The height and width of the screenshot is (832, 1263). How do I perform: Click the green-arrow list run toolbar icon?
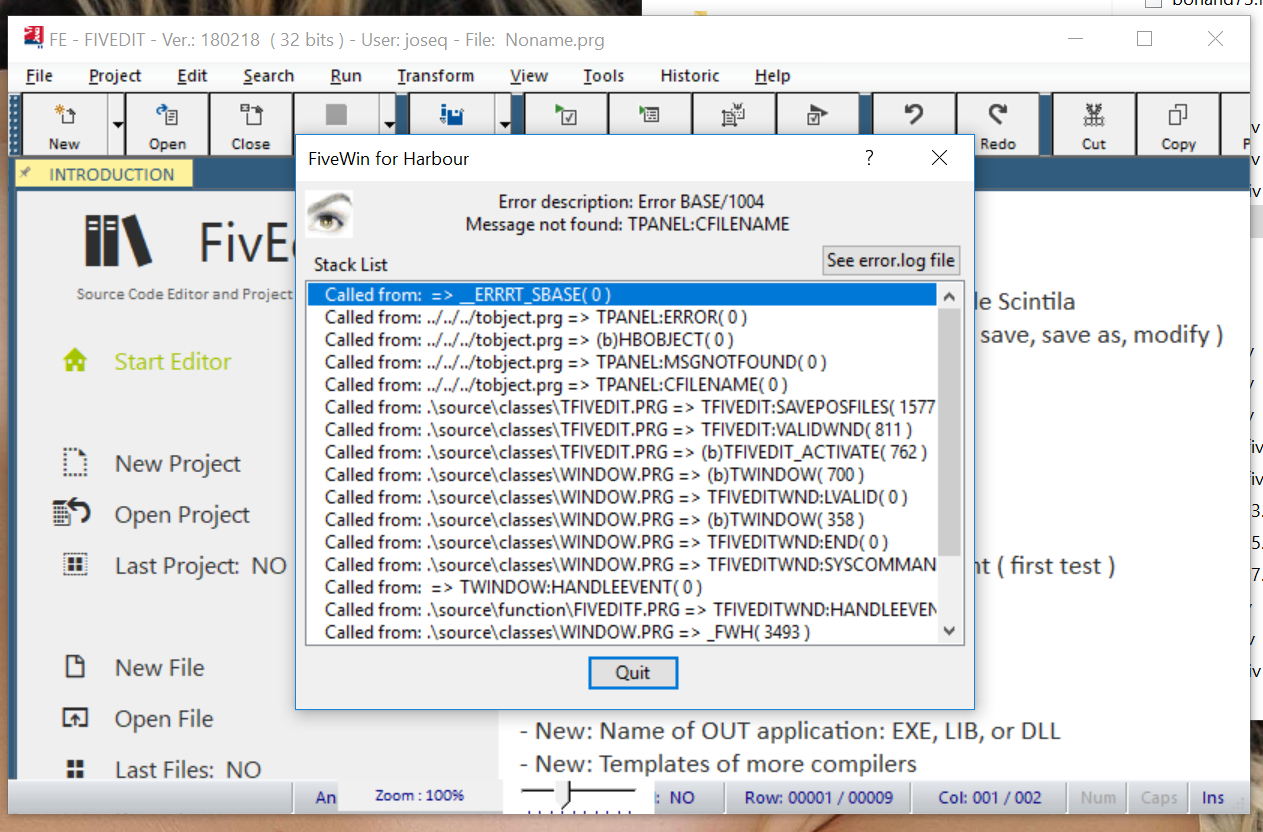[x=650, y=114]
